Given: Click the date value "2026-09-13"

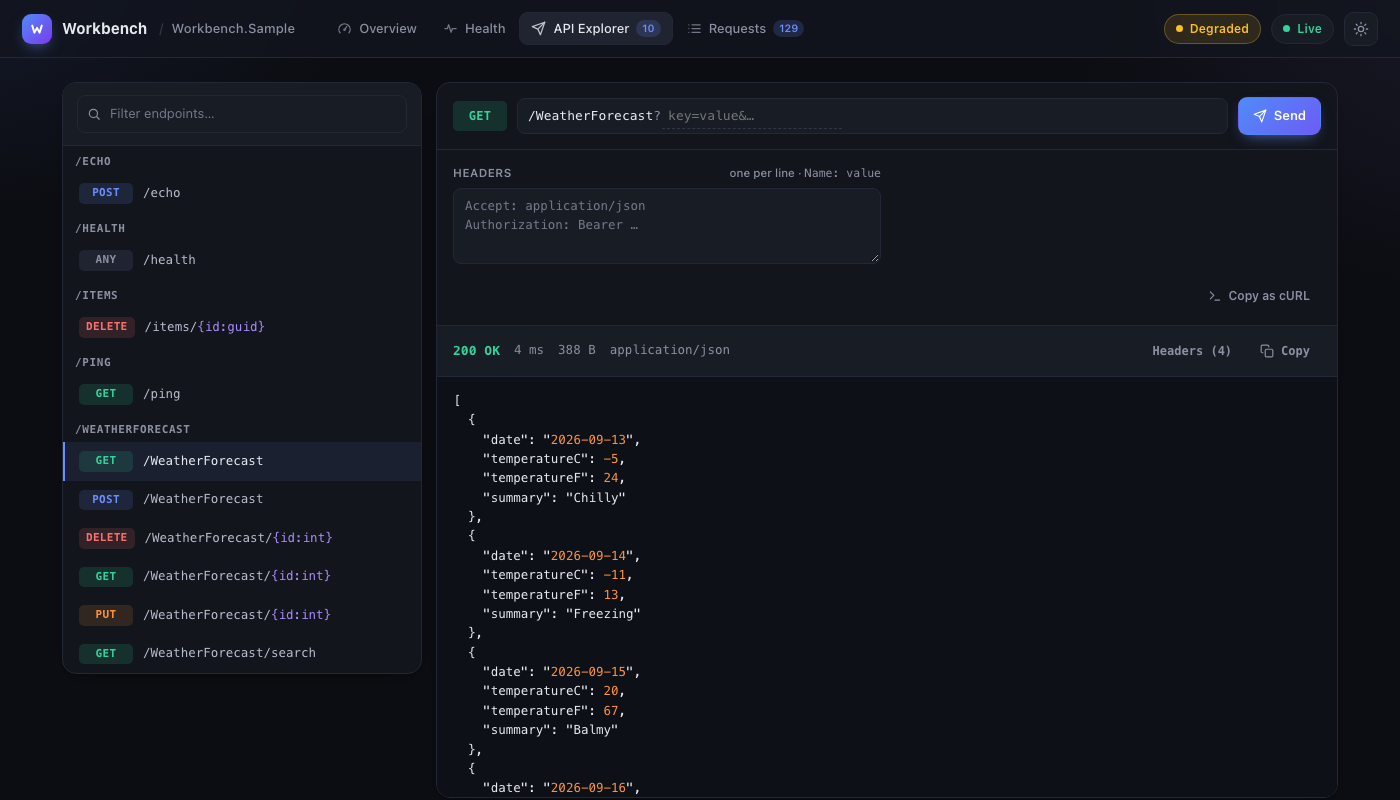Looking at the screenshot, I should pos(590,440).
